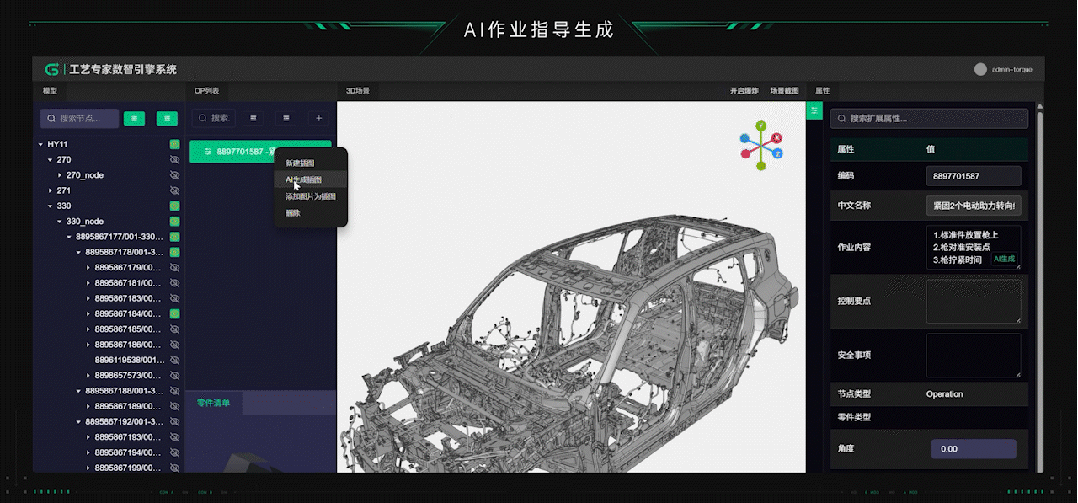Image resolution: width=1078 pixels, height=503 pixels.
Task: Click the green bottom ball of axis gizmo
Action: [761, 166]
